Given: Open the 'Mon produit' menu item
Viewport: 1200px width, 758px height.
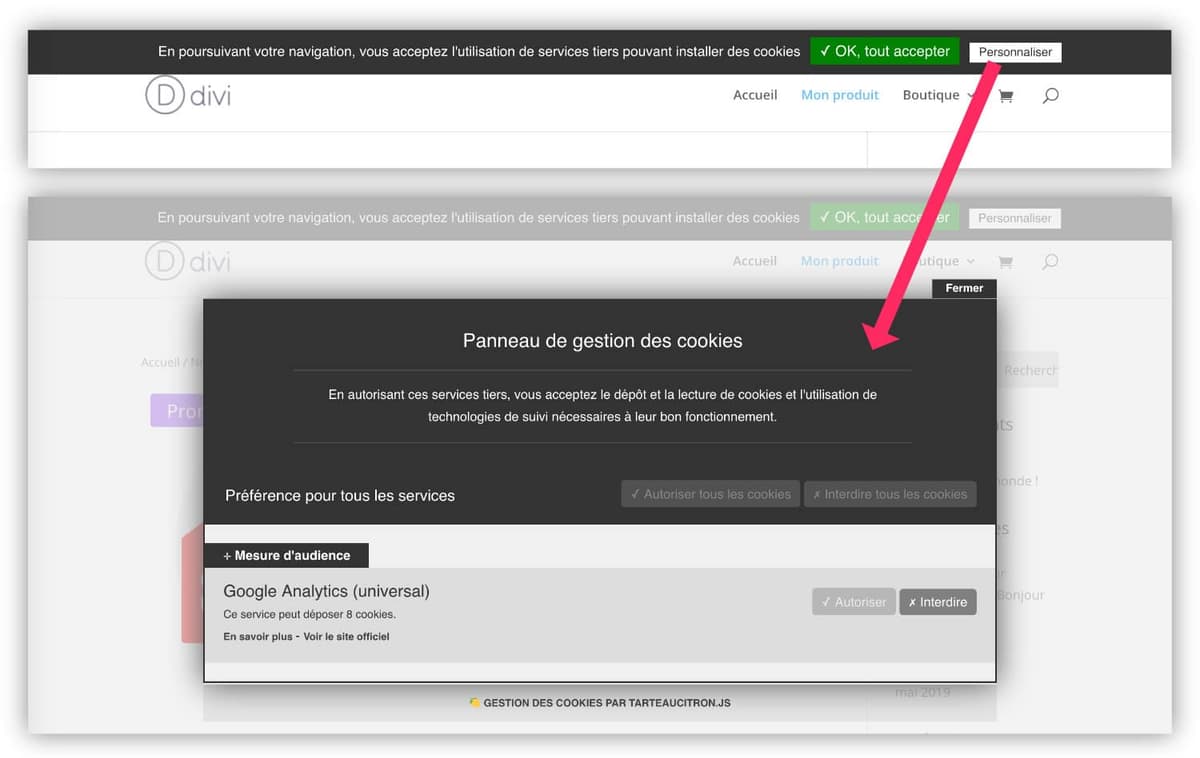Looking at the screenshot, I should (x=840, y=95).
